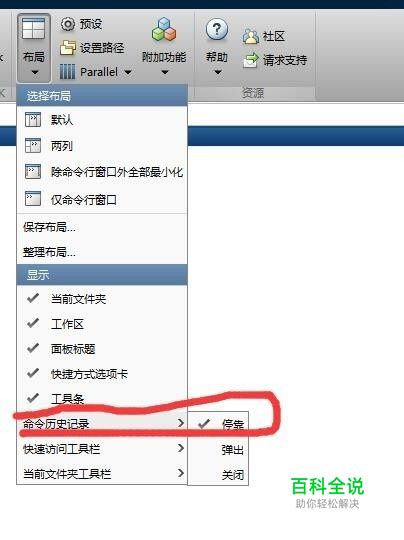Open the 布局 layout button

(x=33, y=48)
